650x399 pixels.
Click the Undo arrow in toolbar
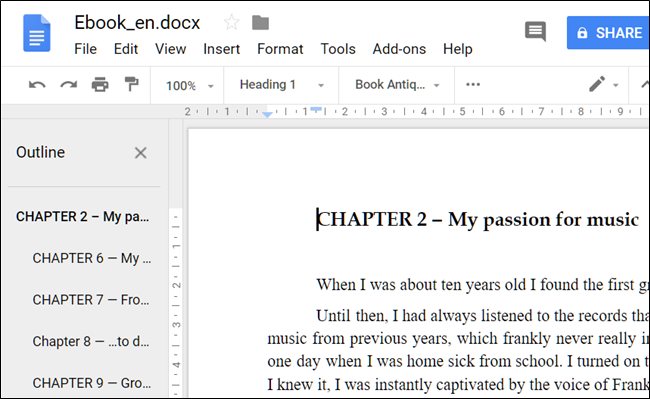37,85
